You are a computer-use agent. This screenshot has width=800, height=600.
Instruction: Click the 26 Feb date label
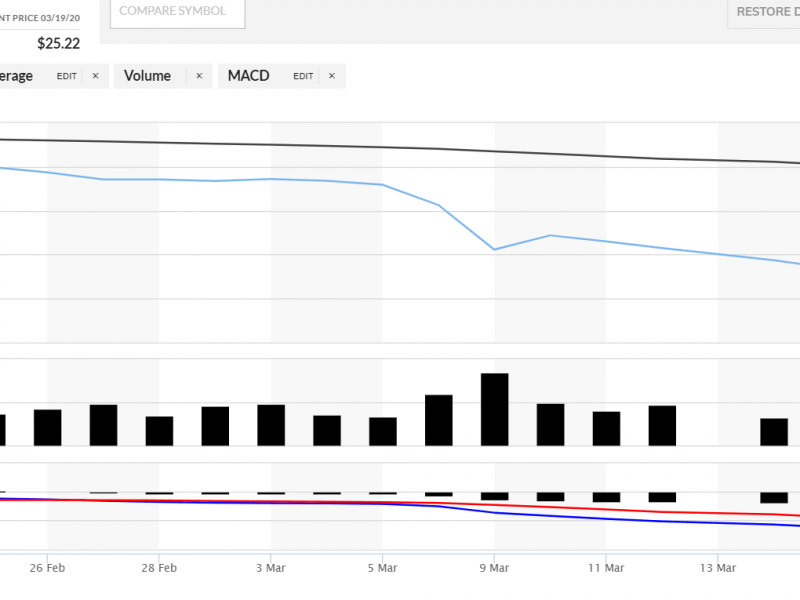[x=47, y=568]
